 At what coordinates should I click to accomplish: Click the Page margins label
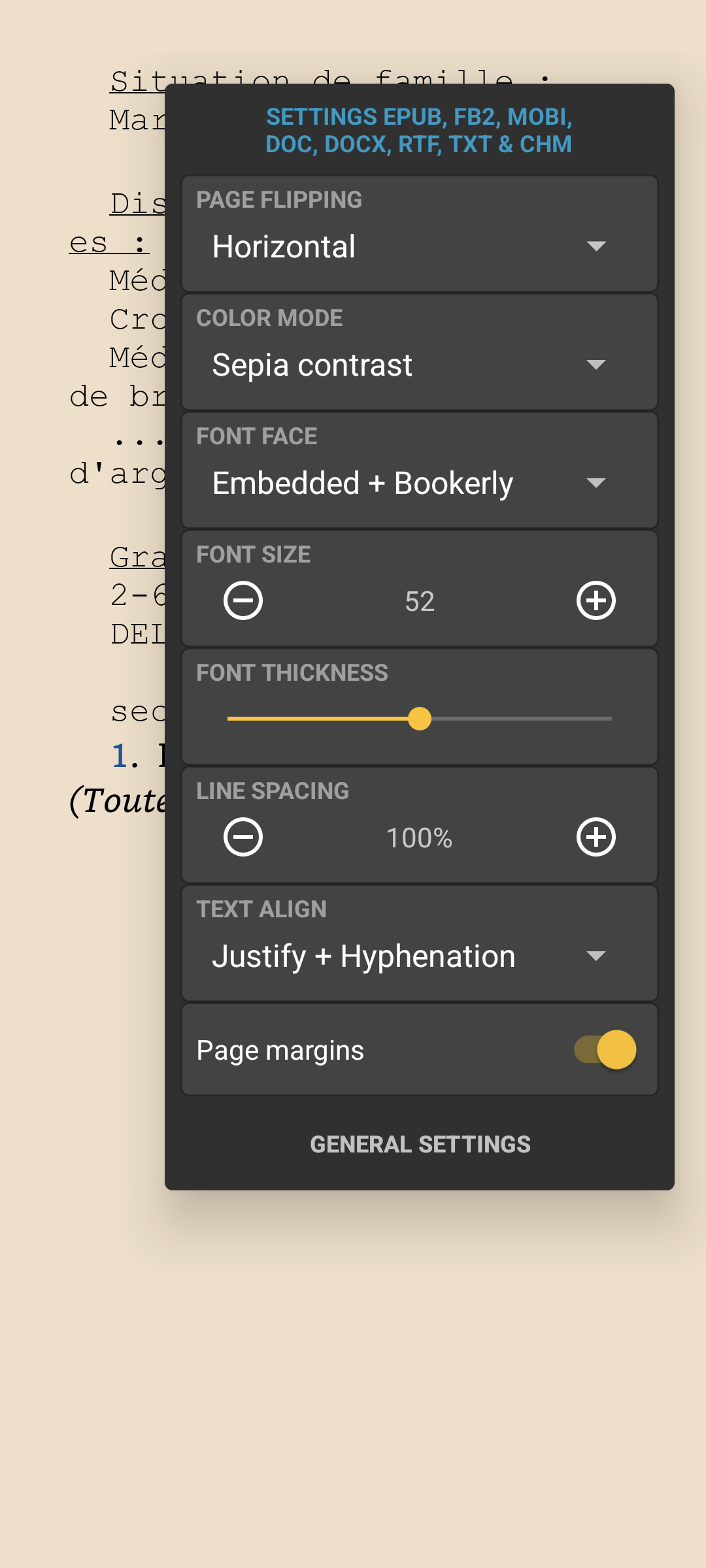[x=280, y=1051]
